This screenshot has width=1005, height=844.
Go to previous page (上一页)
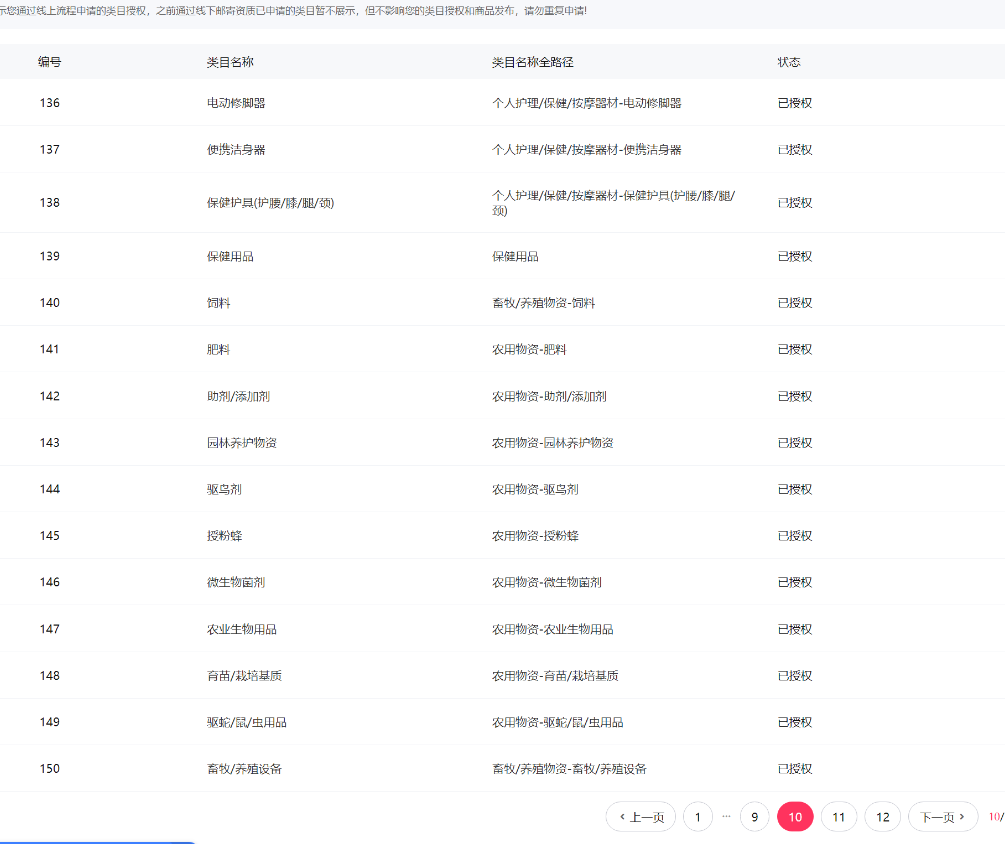click(x=641, y=817)
